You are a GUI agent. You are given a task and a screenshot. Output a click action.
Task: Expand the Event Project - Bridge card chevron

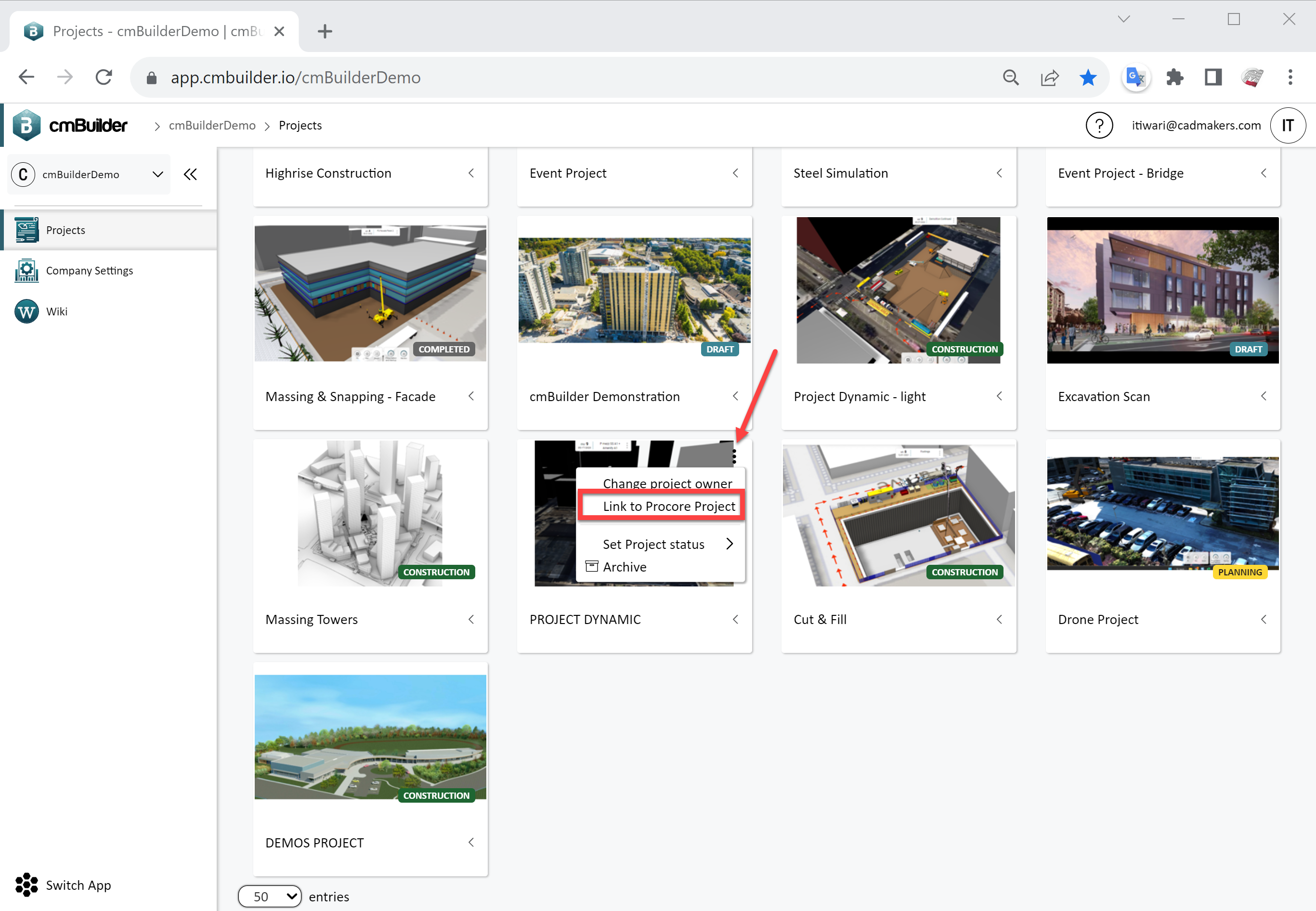pyautogui.click(x=1264, y=173)
